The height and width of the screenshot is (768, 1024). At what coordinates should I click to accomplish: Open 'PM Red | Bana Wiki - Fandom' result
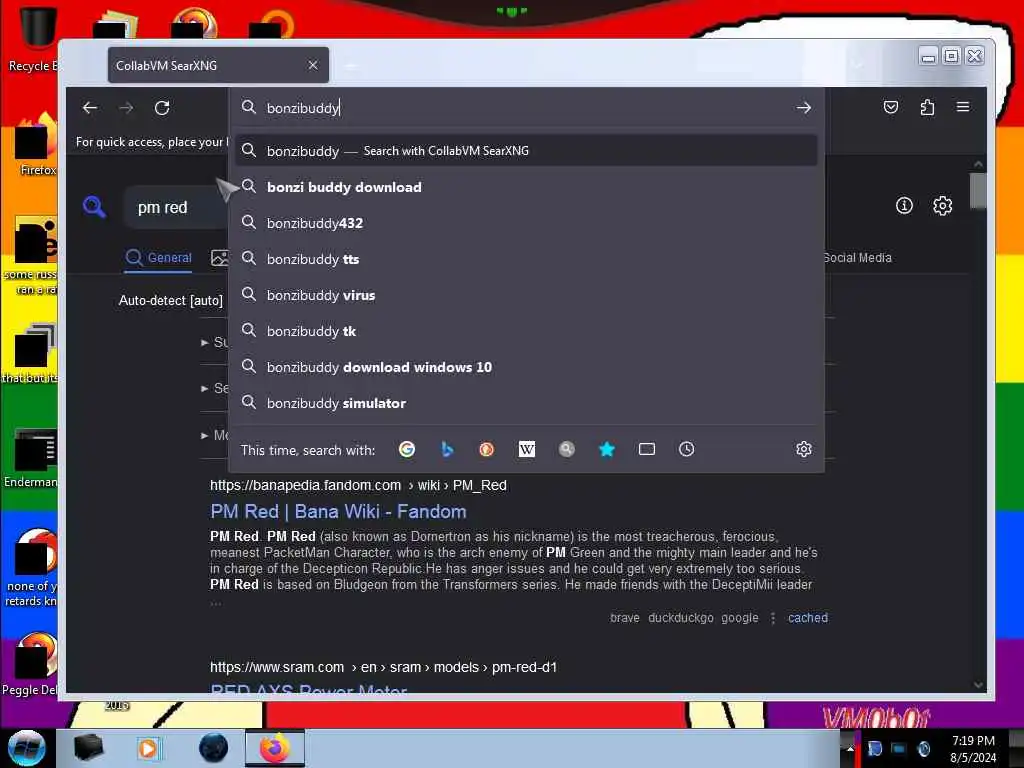[x=338, y=511]
